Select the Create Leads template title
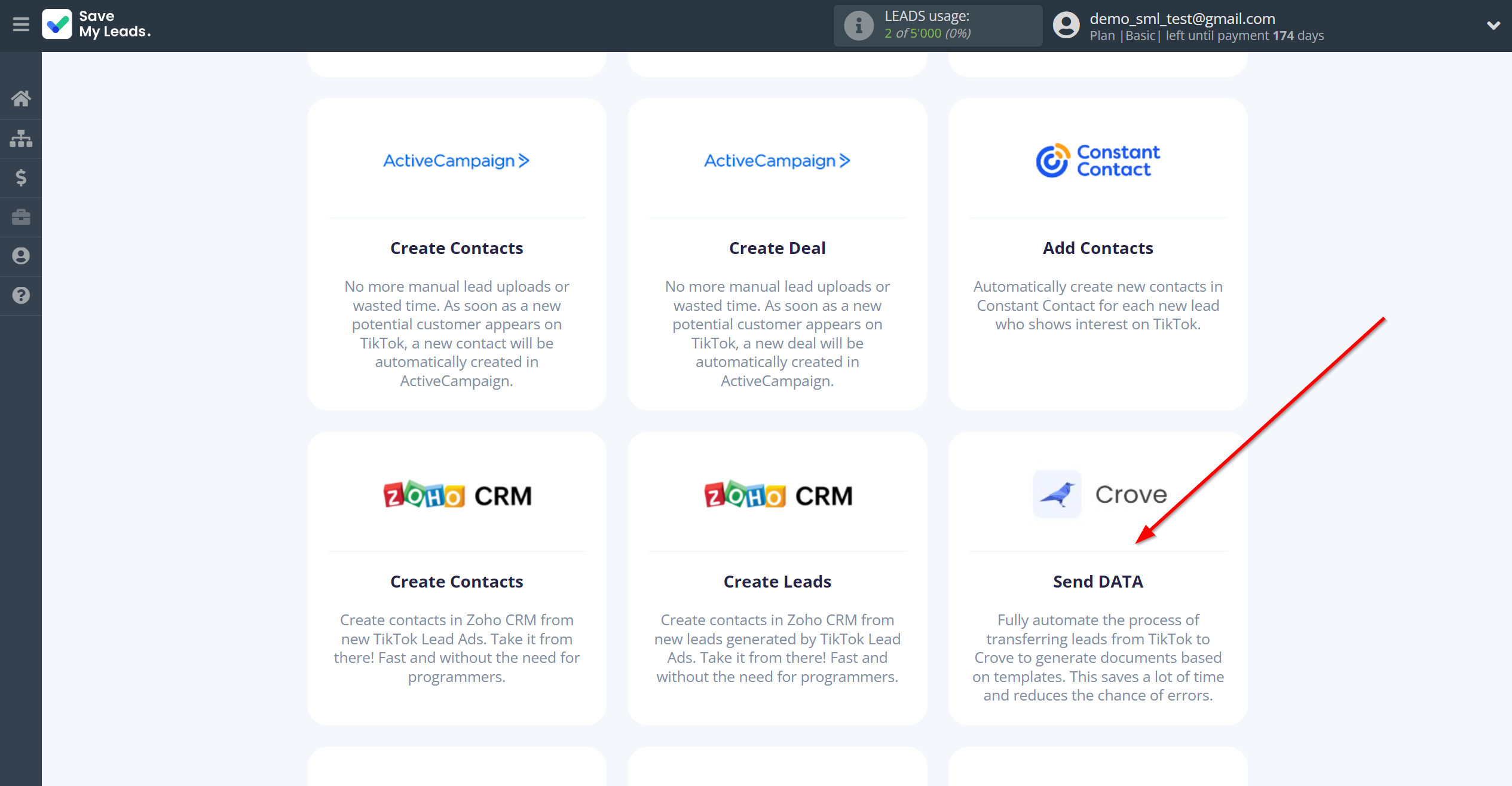The image size is (1512, 786). tap(777, 582)
